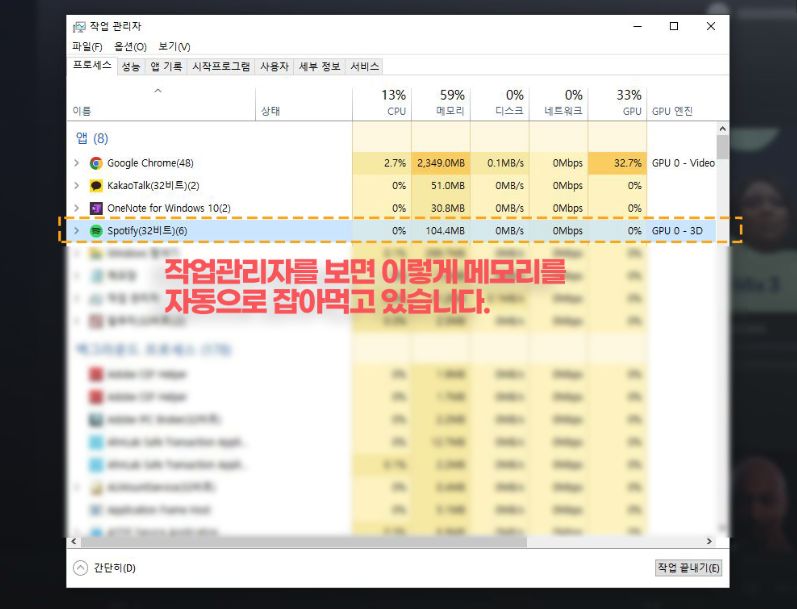Image resolution: width=797 pixels, height=609 pixels.
Task: Click the horizontal scrollbar thumb
Action: (304, 542)
